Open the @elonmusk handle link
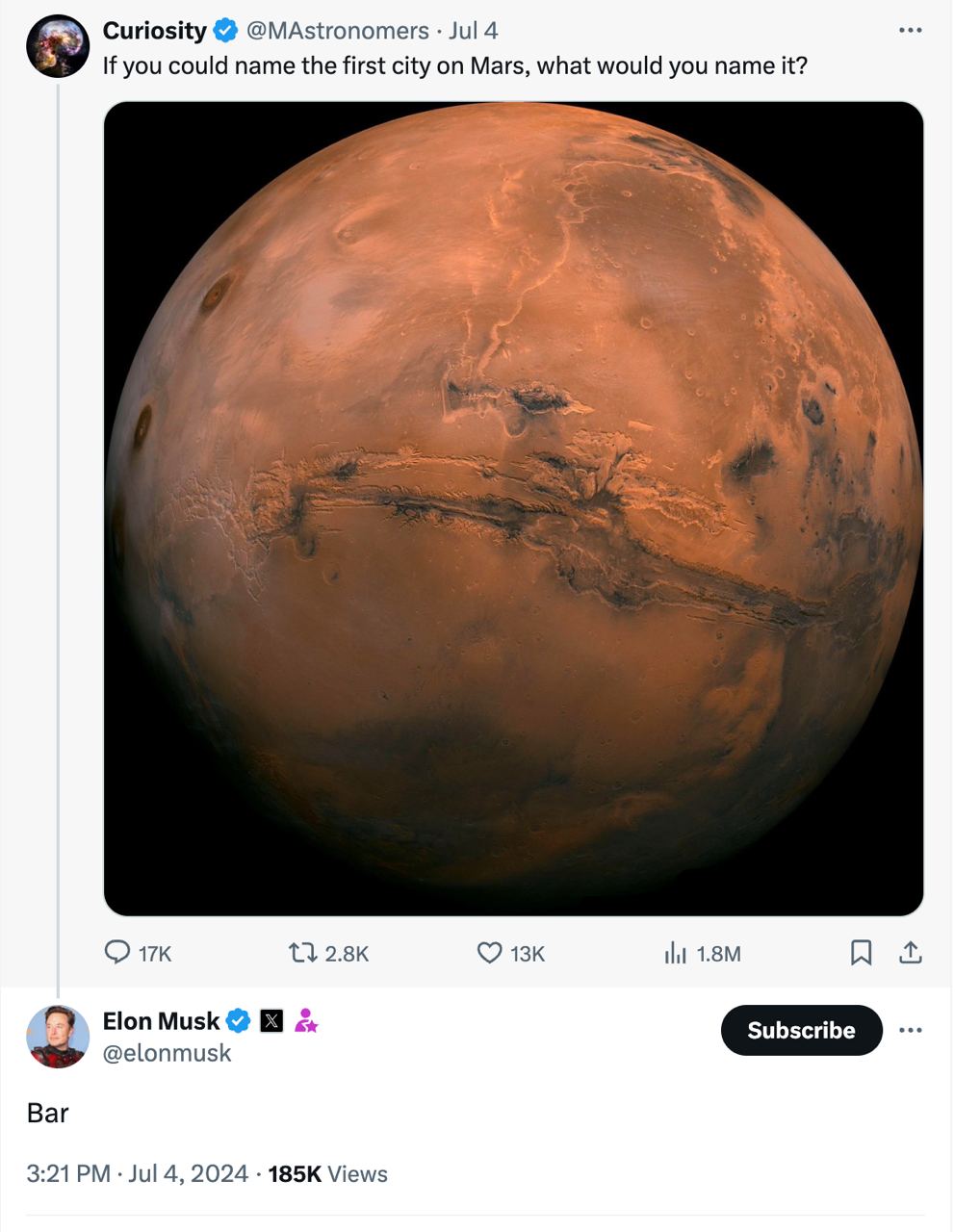 coord(168,1053)
